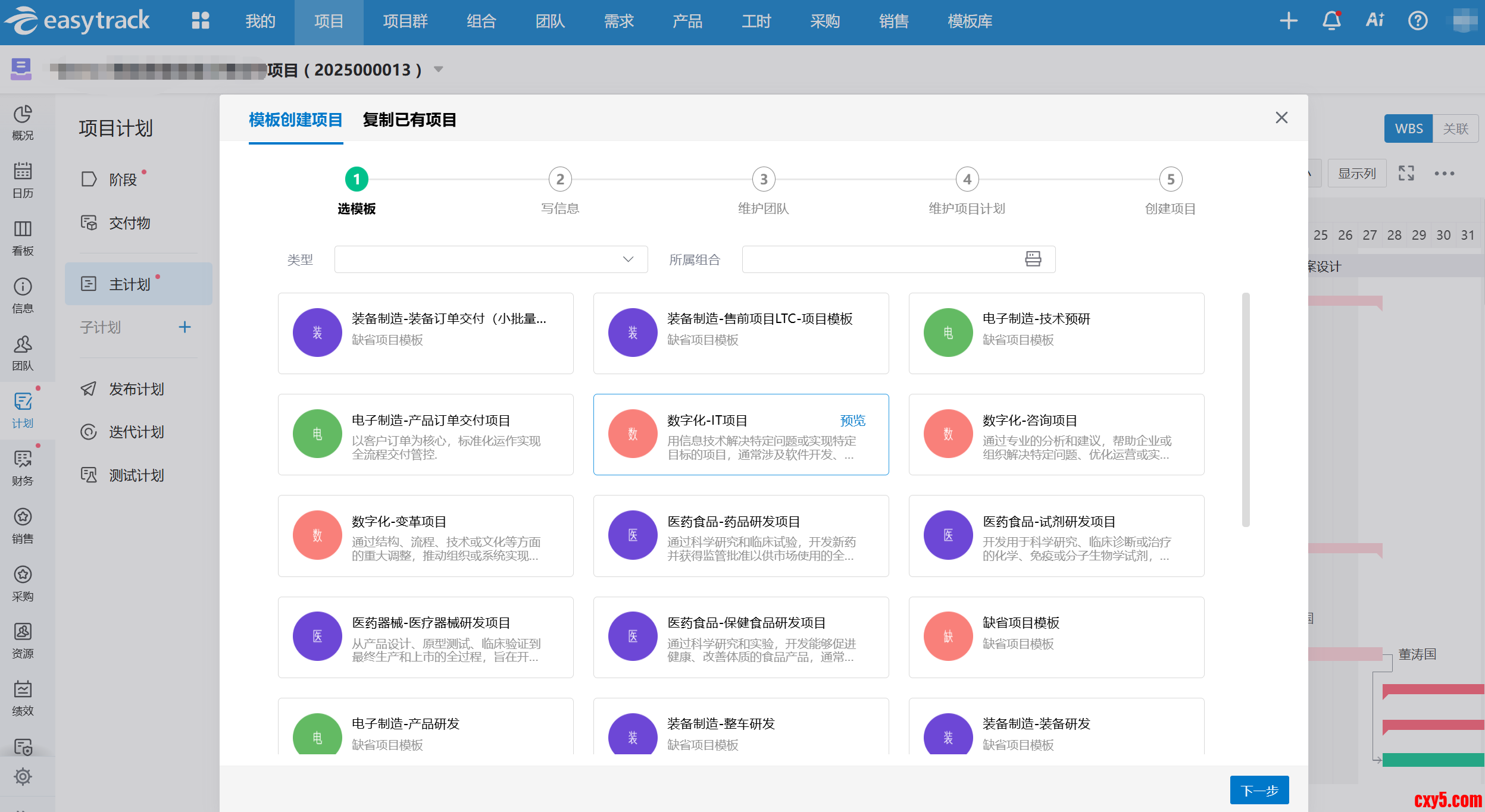
Task: Open the help question mark icon
Action: [1418, 21]
